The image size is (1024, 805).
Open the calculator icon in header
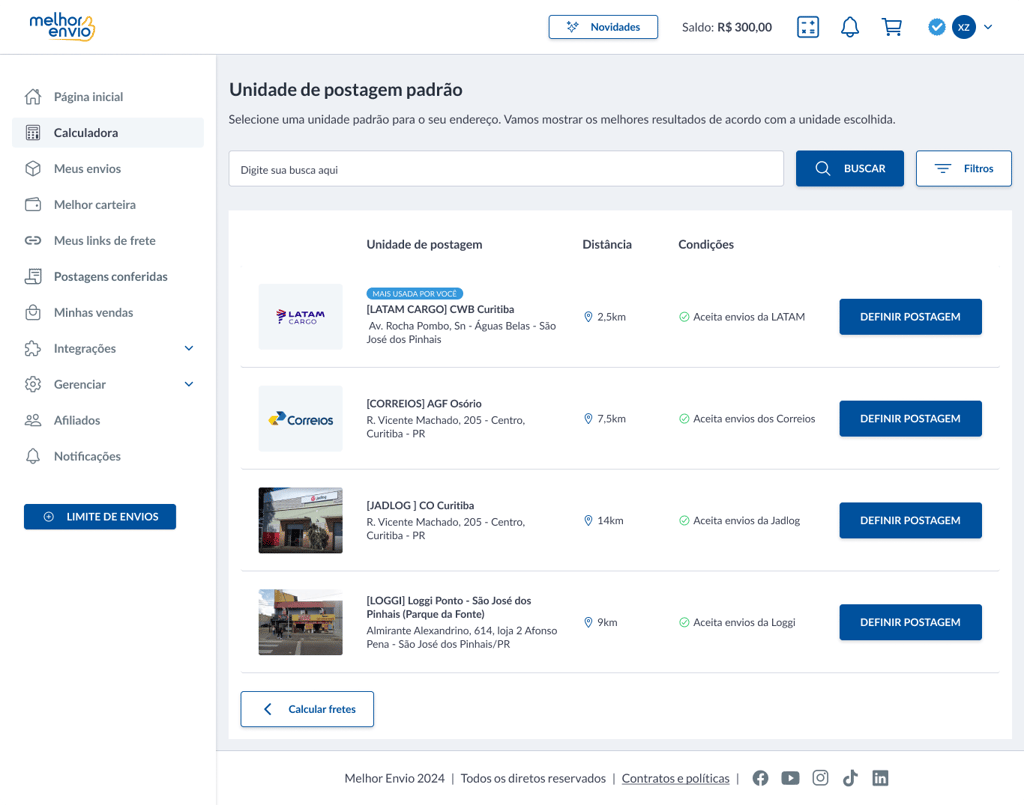pos(808,27)
